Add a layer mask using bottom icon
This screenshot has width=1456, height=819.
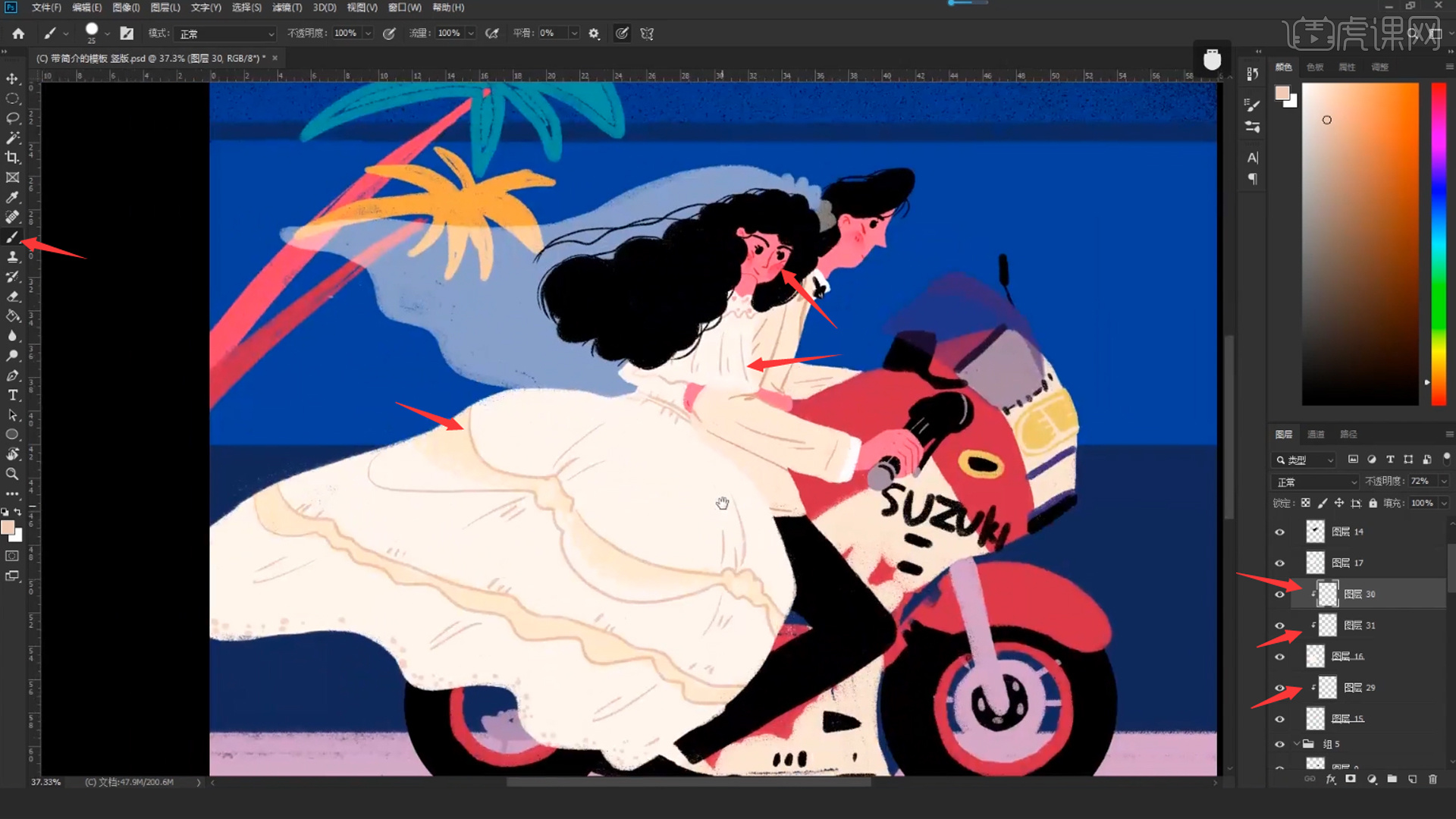tap(1351, 779)
